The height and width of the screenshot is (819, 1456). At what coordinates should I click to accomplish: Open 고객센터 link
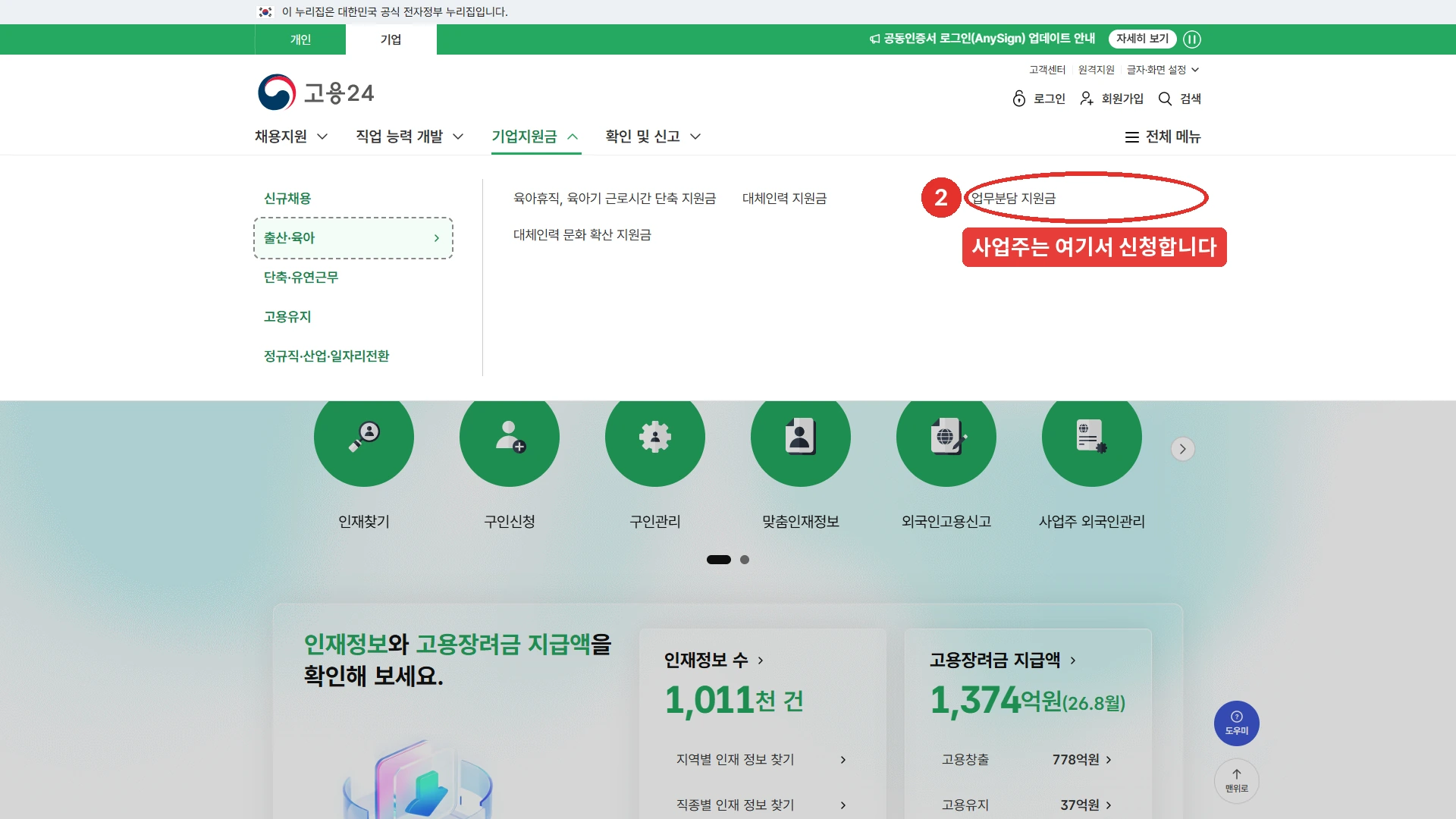pyautogui.click(x=1047, y=70)
